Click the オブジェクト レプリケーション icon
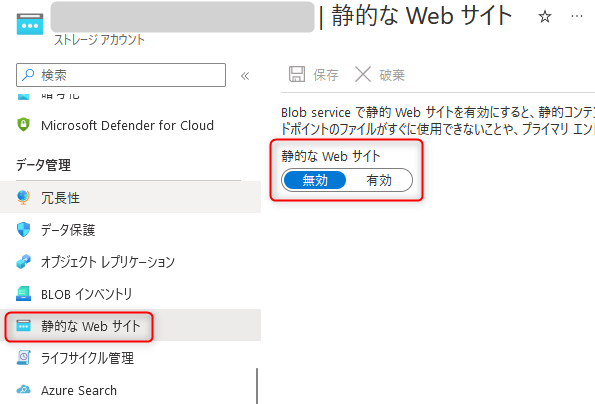Viewport: 595px width, 404px height. [24, 261]
